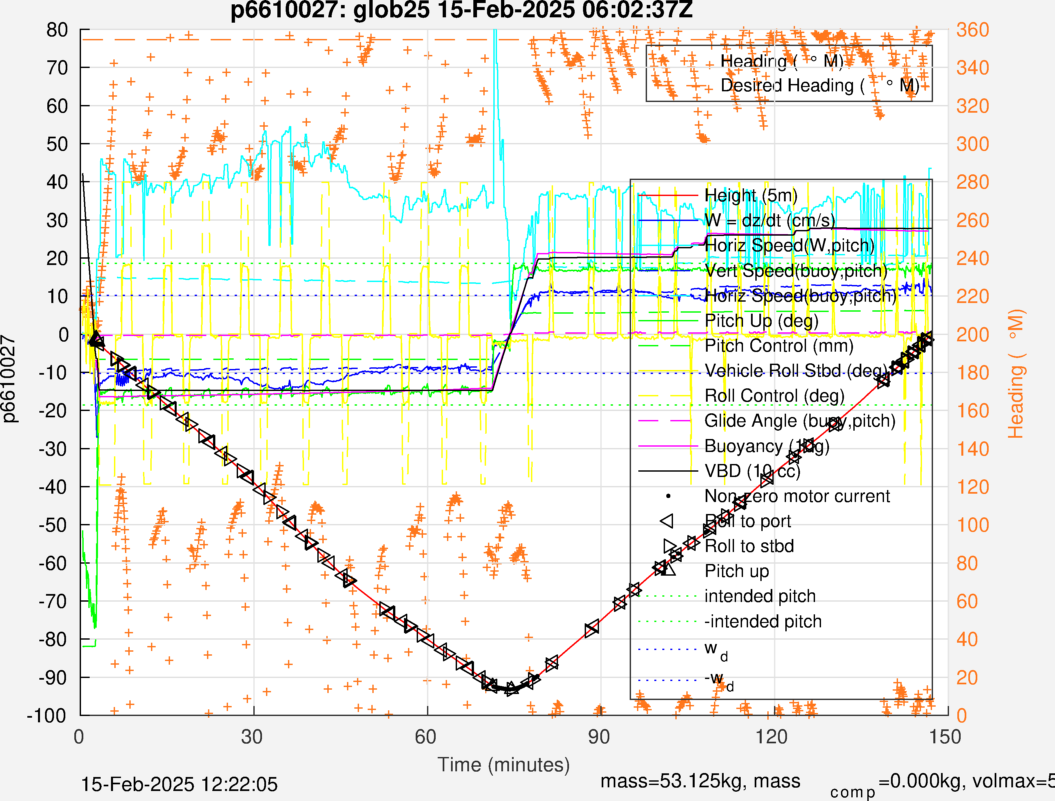
Task: Select the "W = dz/dt (cm/s)" legend entry
Action: tap(770, 220)
